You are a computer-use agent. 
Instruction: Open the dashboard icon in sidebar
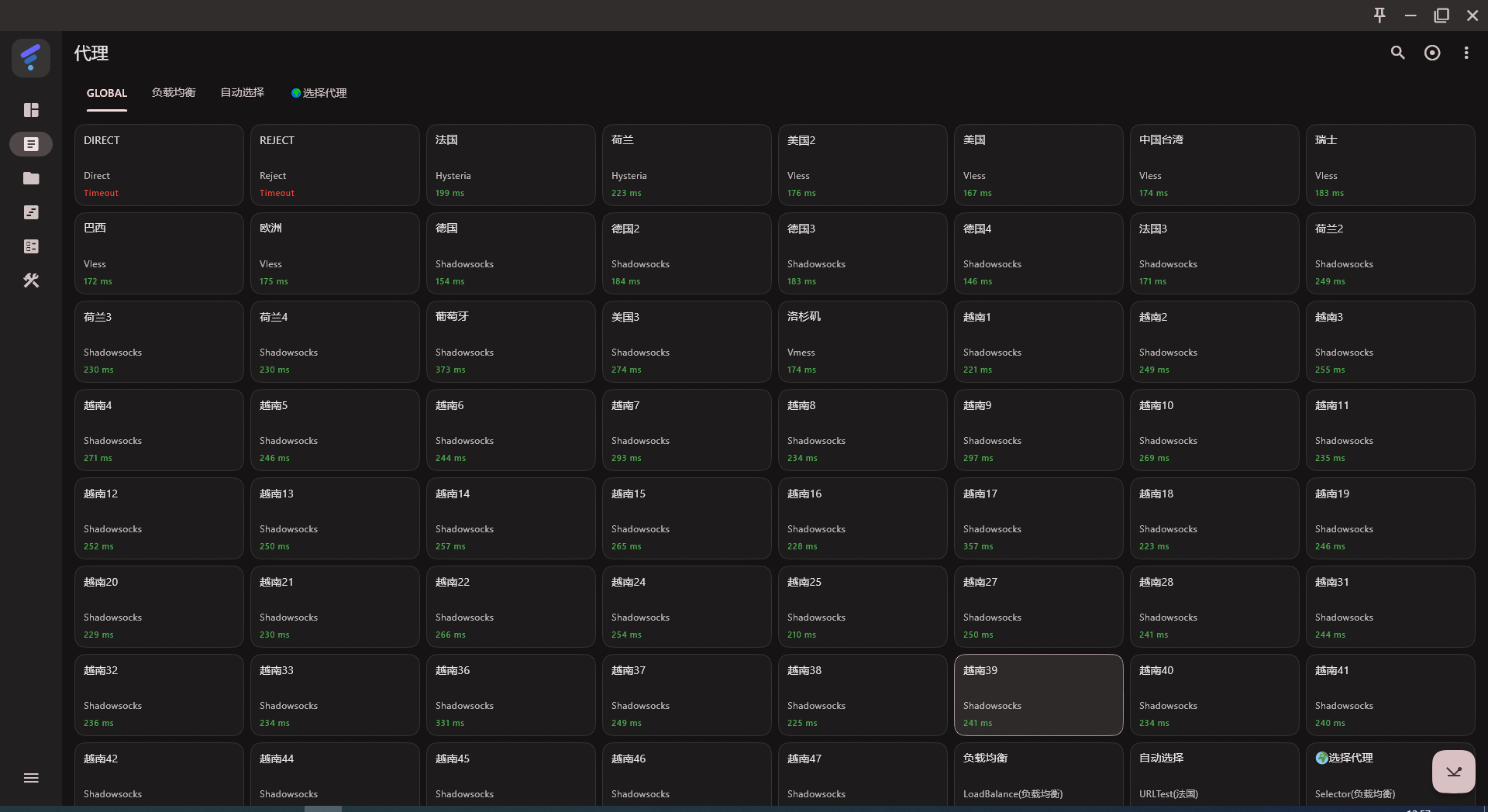pyautogui.click(x=31, y=110)
